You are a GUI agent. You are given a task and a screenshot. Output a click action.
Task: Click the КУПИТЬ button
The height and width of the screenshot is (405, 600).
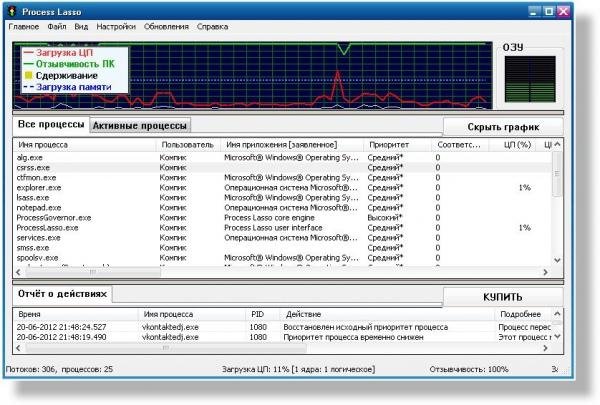click(503, 297)
